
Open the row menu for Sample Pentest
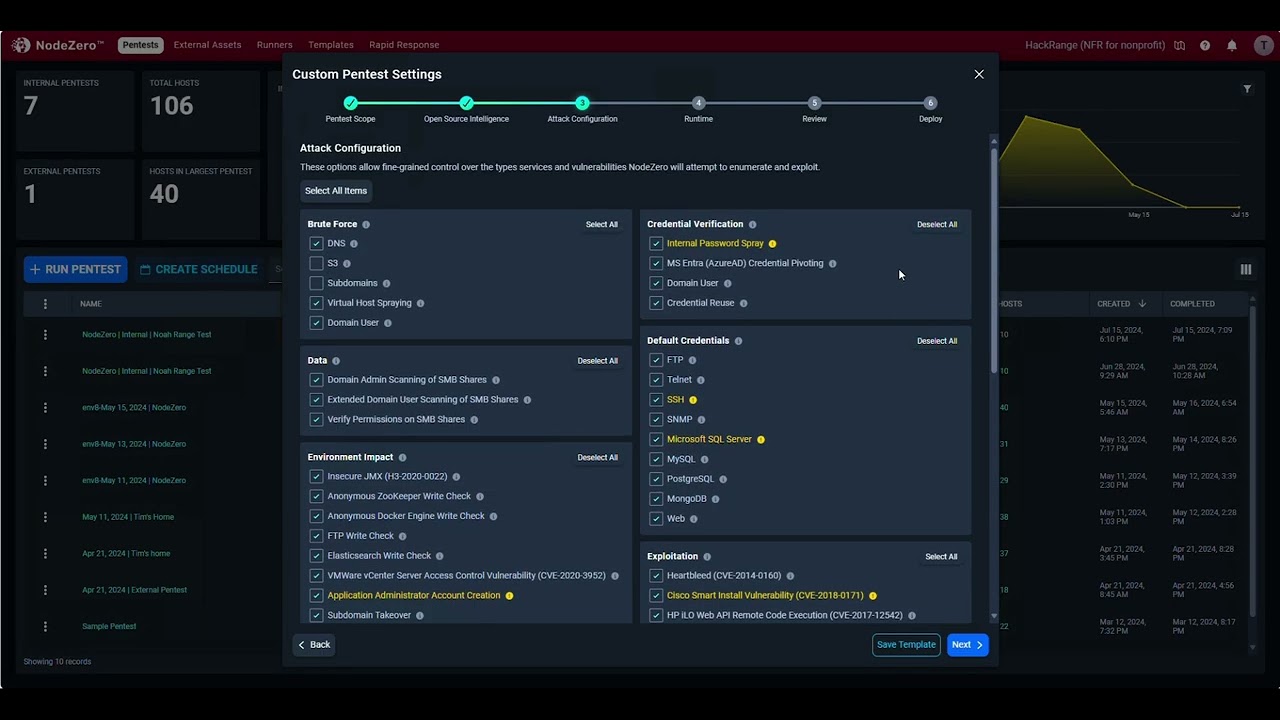click(45, 626)
